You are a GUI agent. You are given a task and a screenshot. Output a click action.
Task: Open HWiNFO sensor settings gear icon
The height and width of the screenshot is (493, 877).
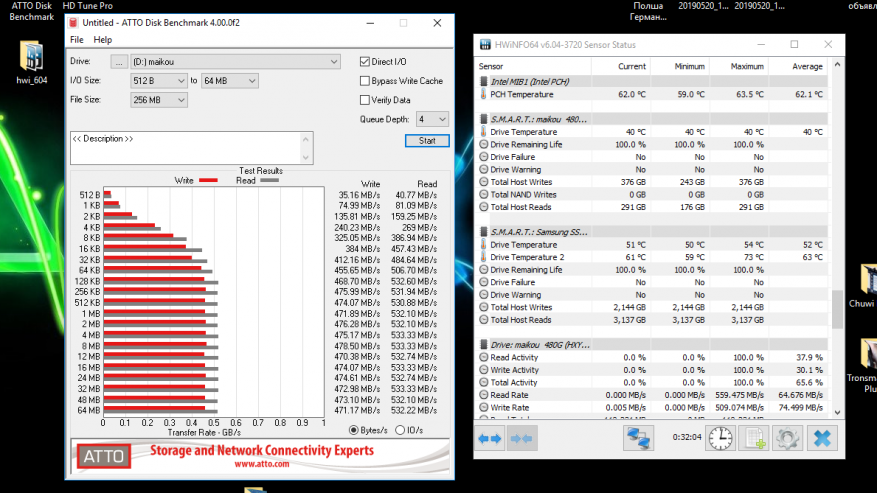coord(788,438)
